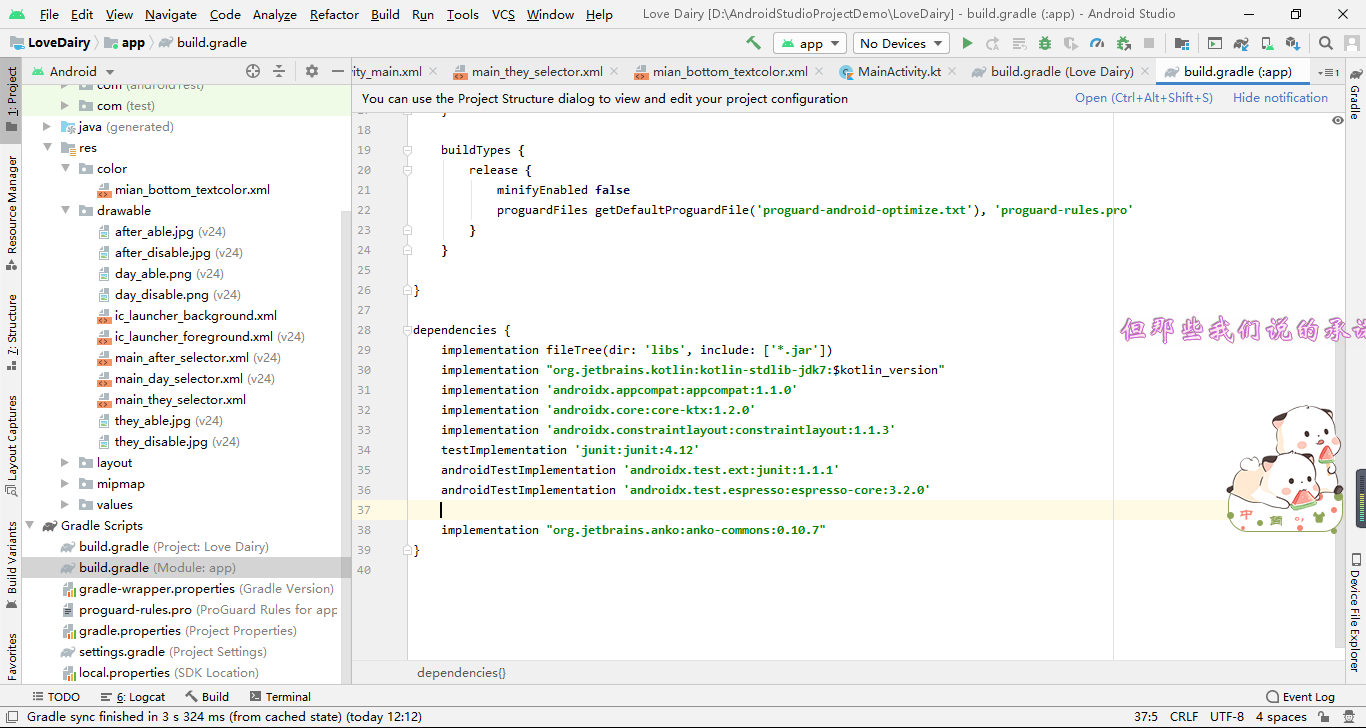1366x728 pixels.
Task: Open the SDK Manager icon
Action: (x=1293, y=43)
